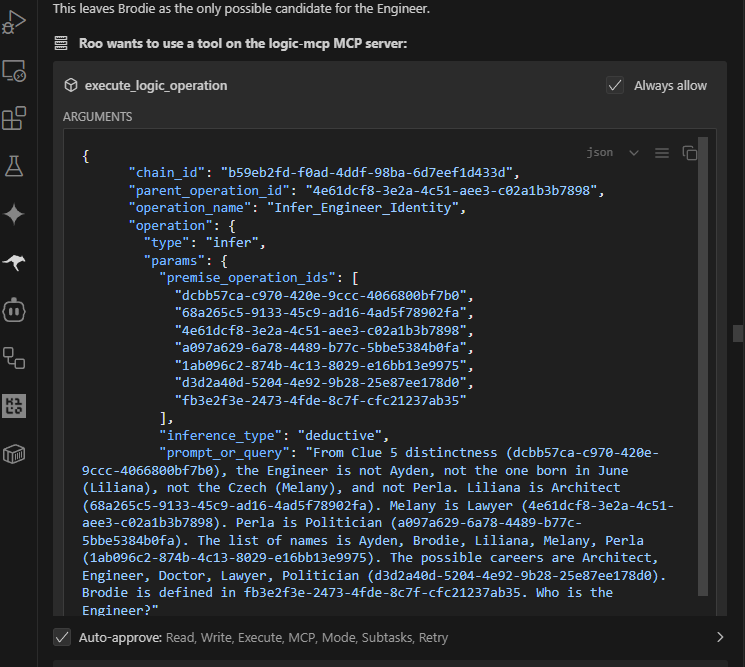Open the Run and Debug view
This screenshot has width=745, height=667.
point(14,22)
